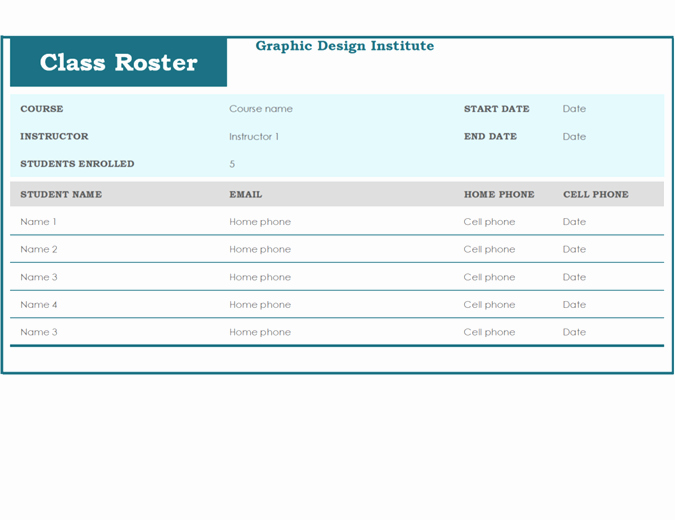The width and height of the screenshot is (675, 520).
Task: Click the "Name 4" student cell
Action: (x=39, y=305)
